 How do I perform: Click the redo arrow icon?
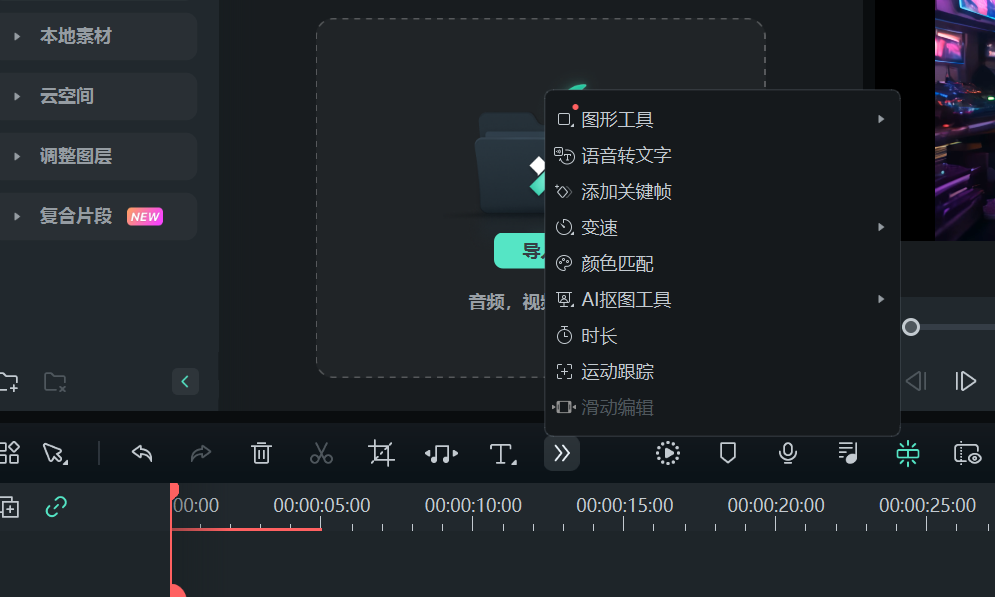201,453
